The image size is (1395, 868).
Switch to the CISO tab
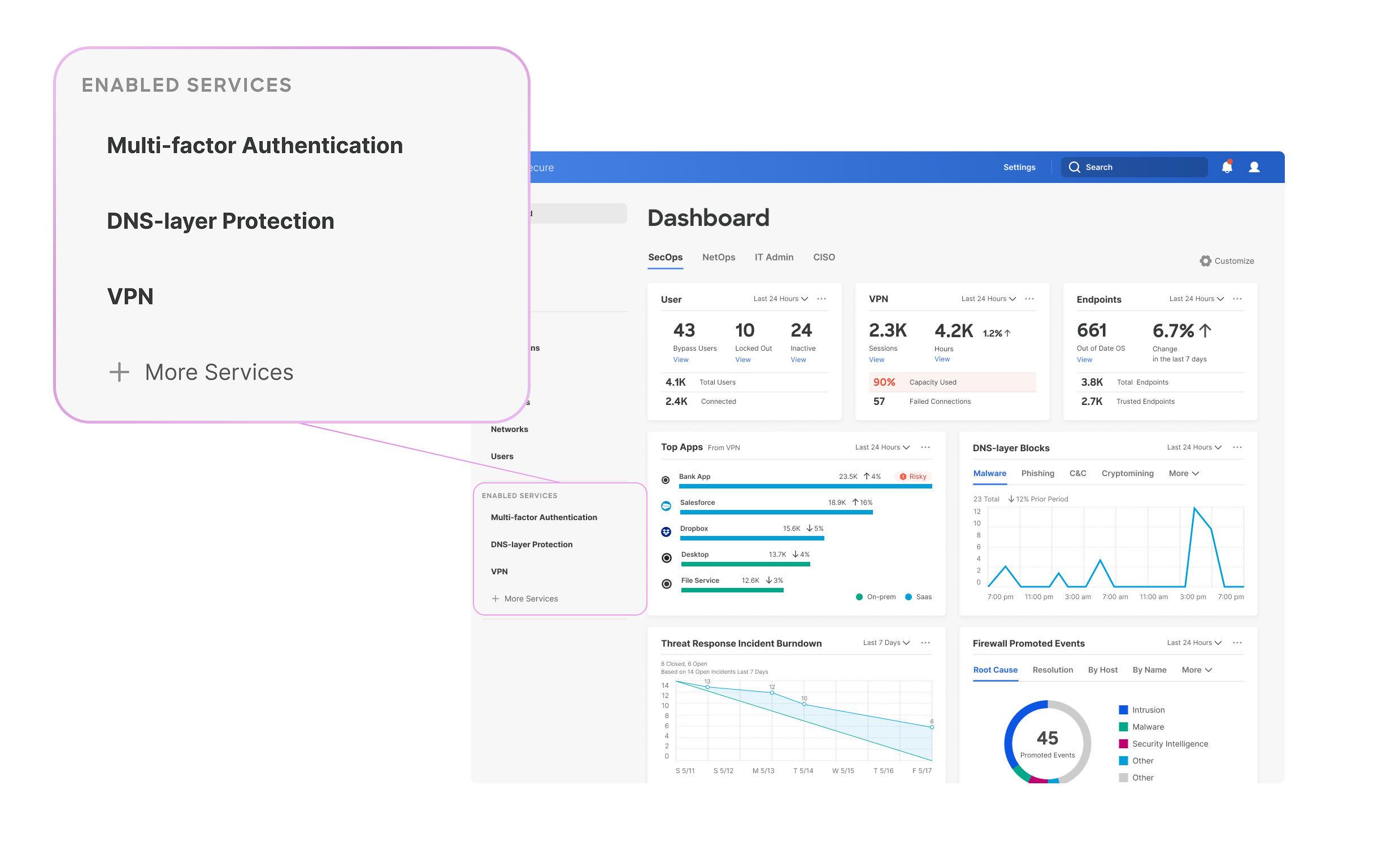(x=824, y=258)
